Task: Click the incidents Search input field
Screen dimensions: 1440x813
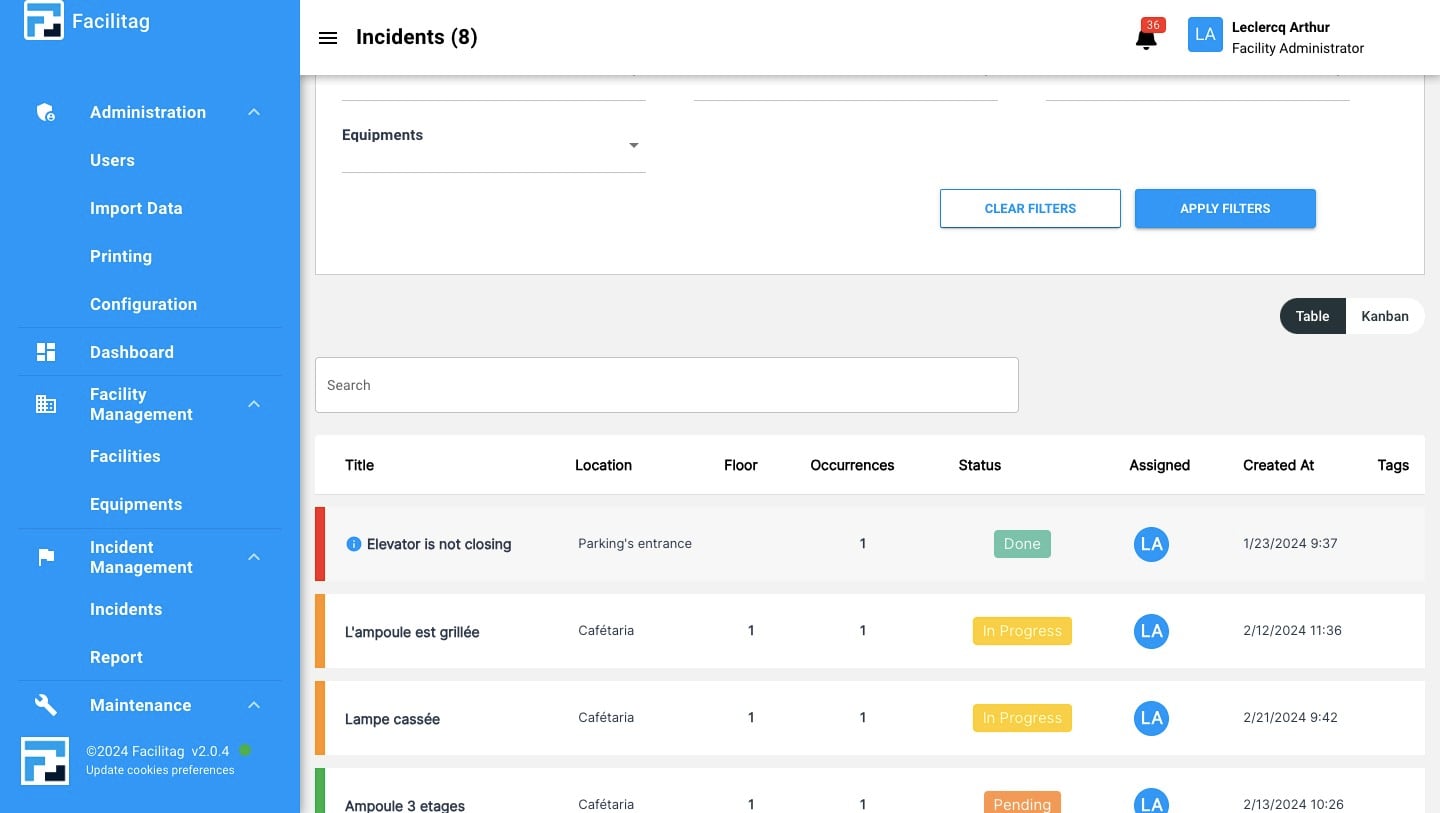Action: pyautogui.click(x=666, y=385)
